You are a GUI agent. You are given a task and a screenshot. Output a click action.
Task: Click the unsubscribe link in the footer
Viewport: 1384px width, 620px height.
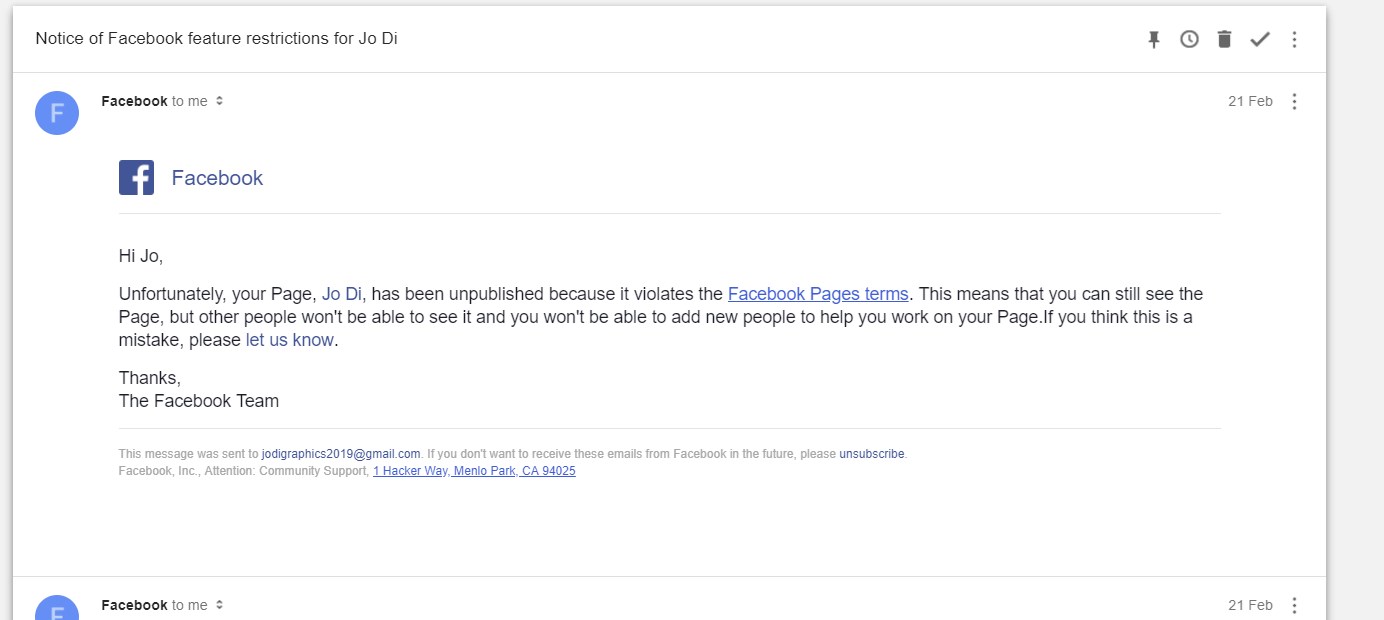click(871, 454)
